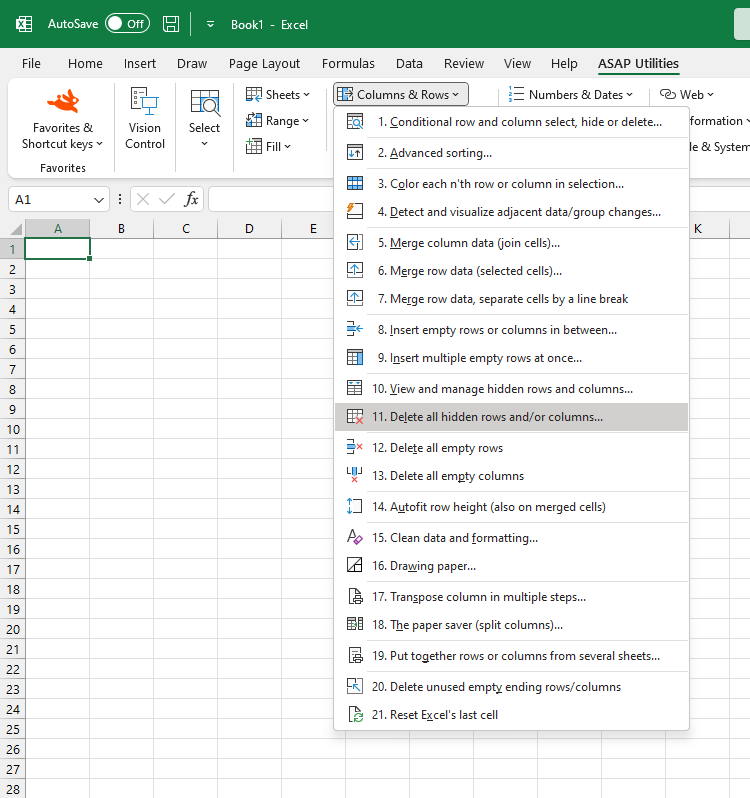
Task: Select the ASAP Utilities tab
Action: click(638, 64)
